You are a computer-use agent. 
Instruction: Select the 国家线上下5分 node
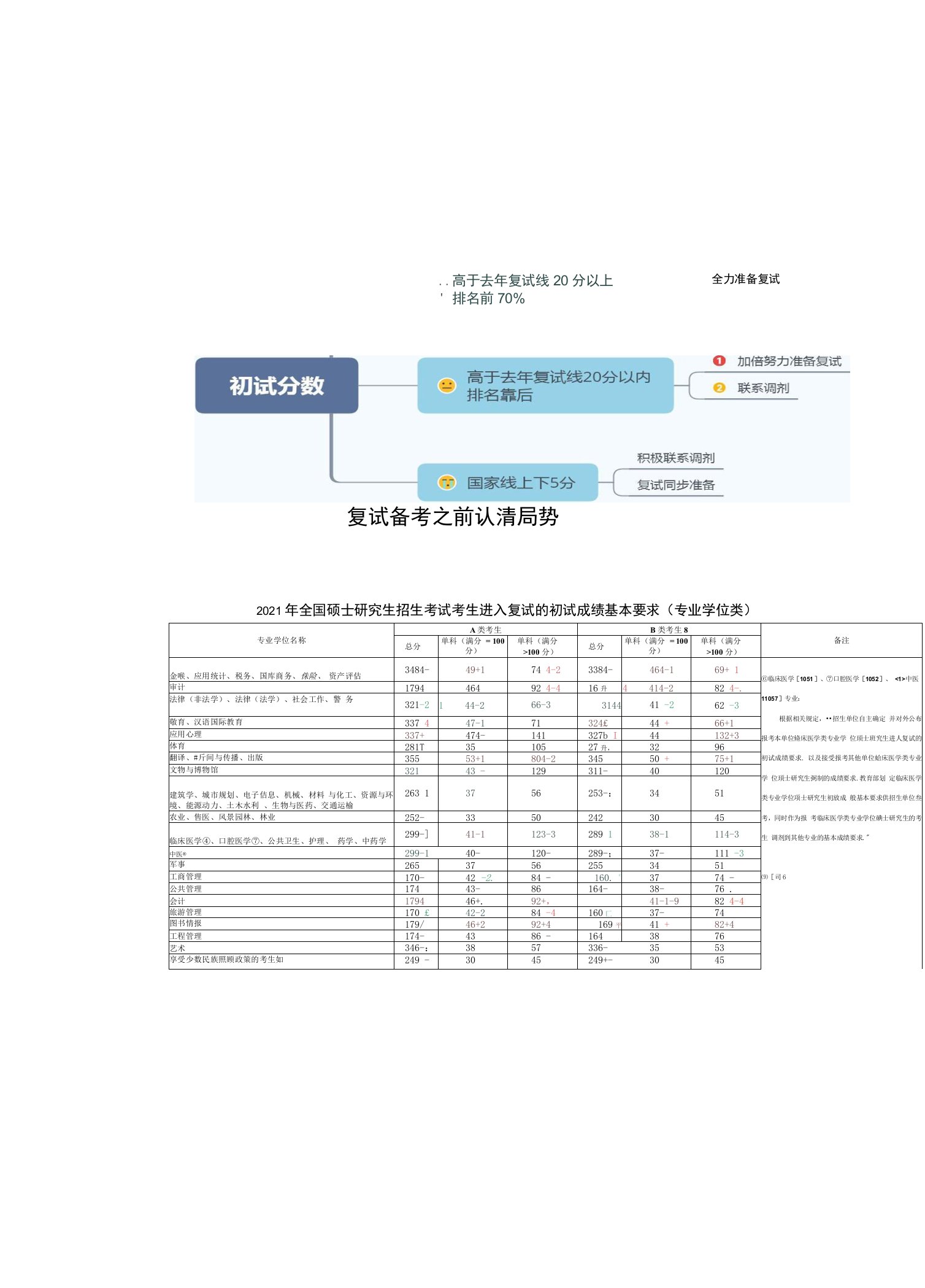tap(507, 482)
